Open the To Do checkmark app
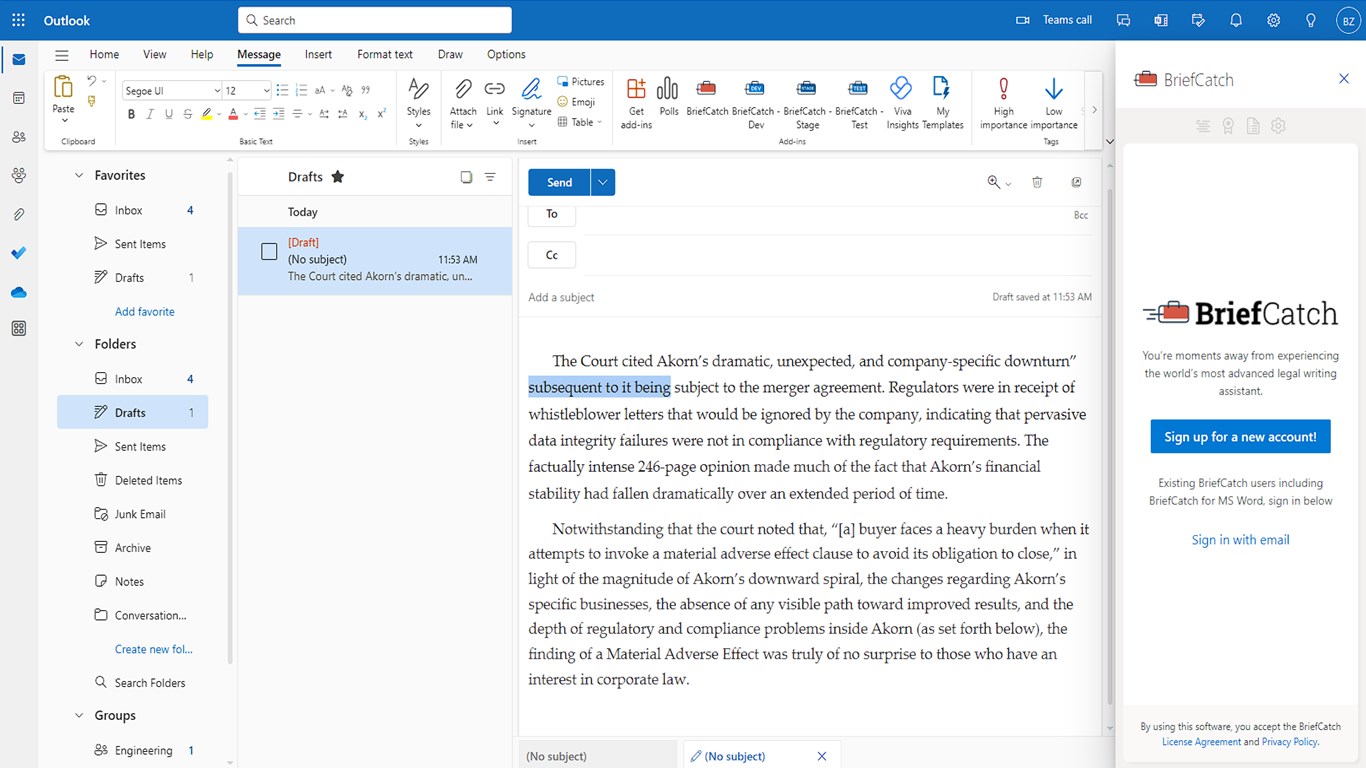1366x768 pixels. [x=18, y=253]
